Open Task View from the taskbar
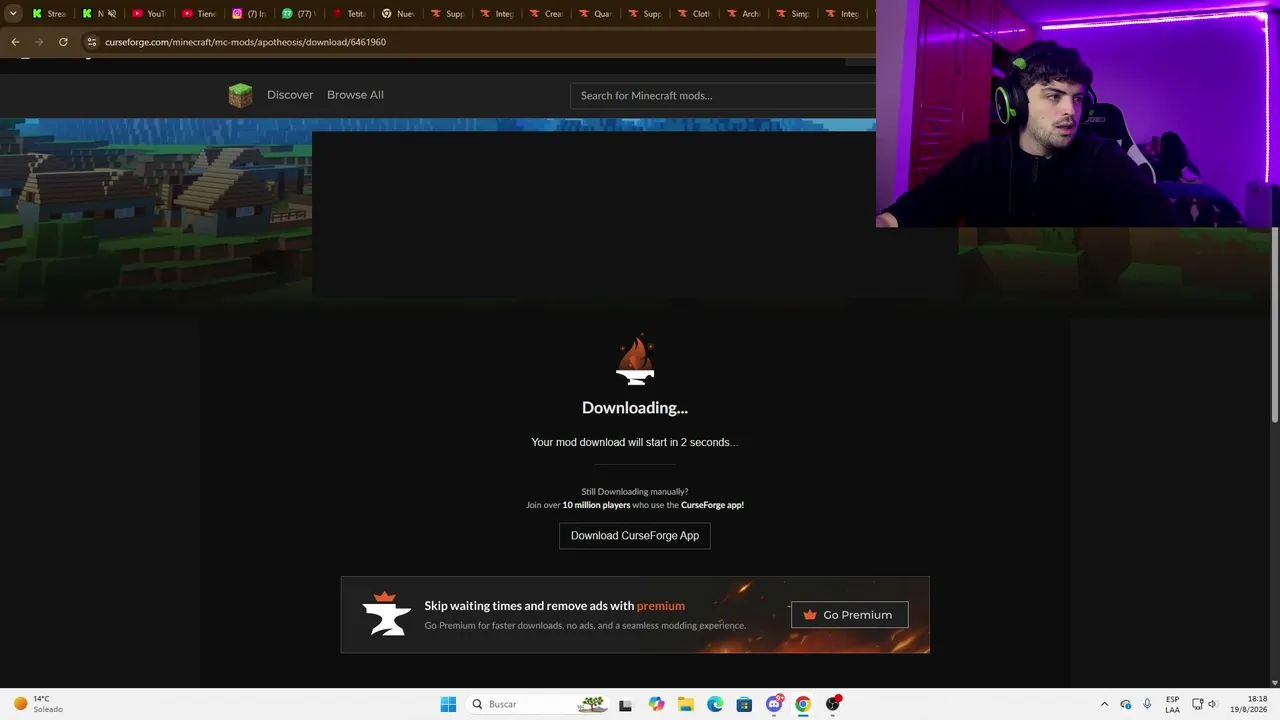Screen dimensions: 1280x720 tap(625, 704)
